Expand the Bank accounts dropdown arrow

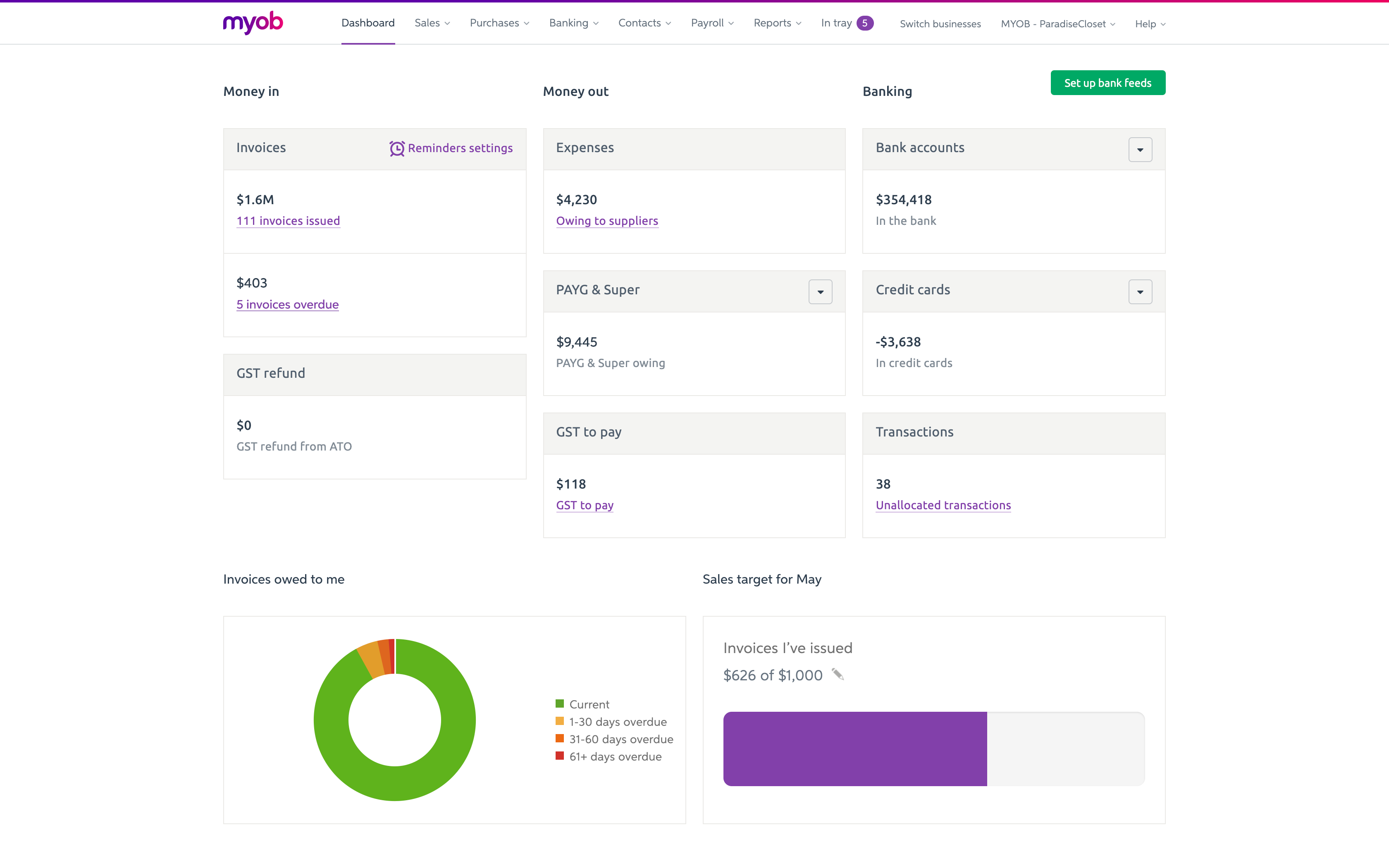coord(1140,150)
